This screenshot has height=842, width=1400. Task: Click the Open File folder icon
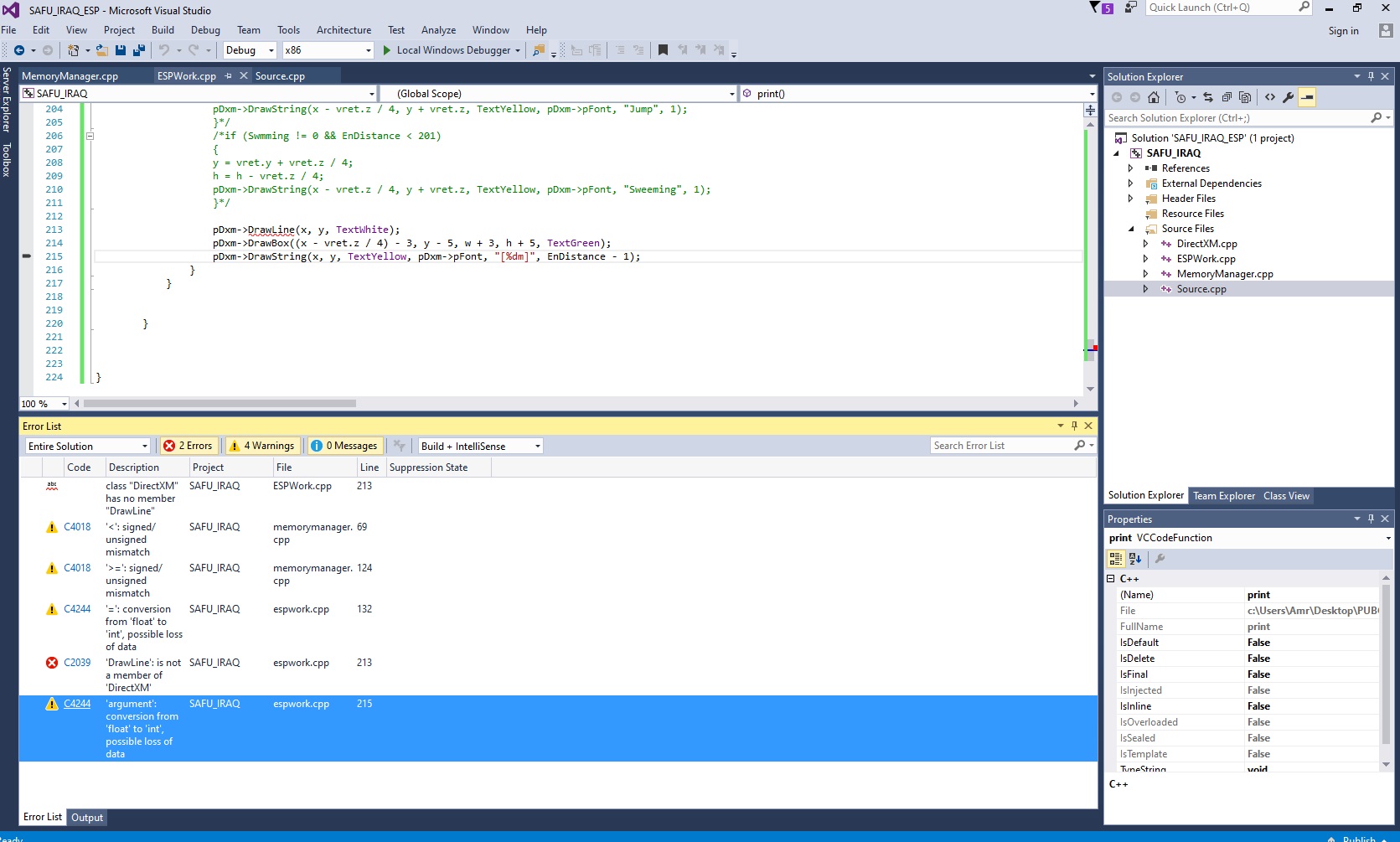click(x=101, y=50)
